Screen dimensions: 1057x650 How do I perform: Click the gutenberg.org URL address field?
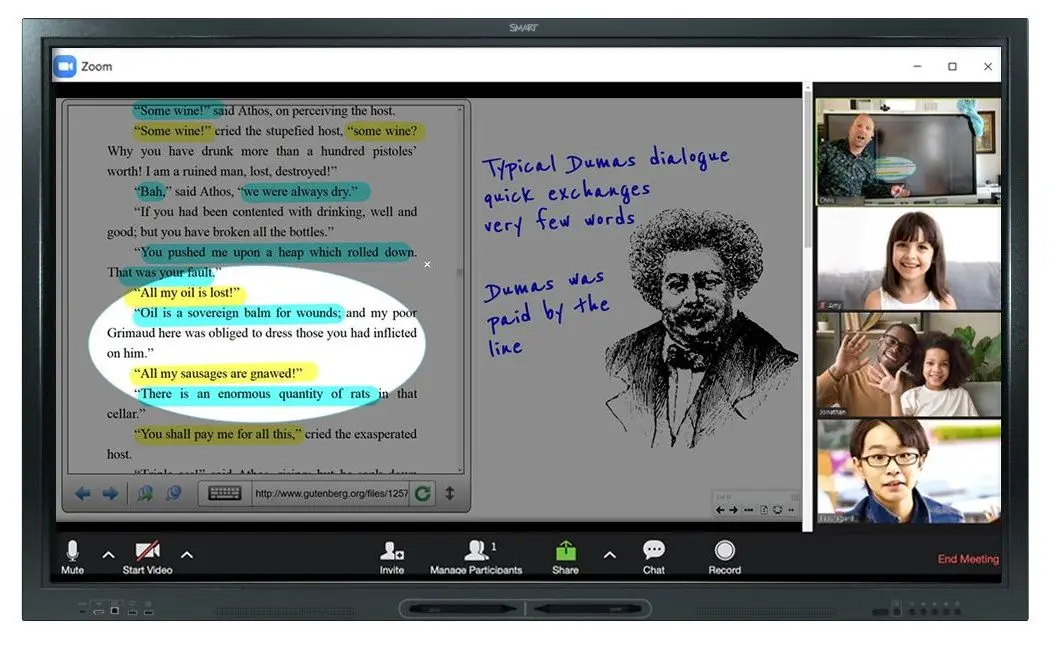330,493
